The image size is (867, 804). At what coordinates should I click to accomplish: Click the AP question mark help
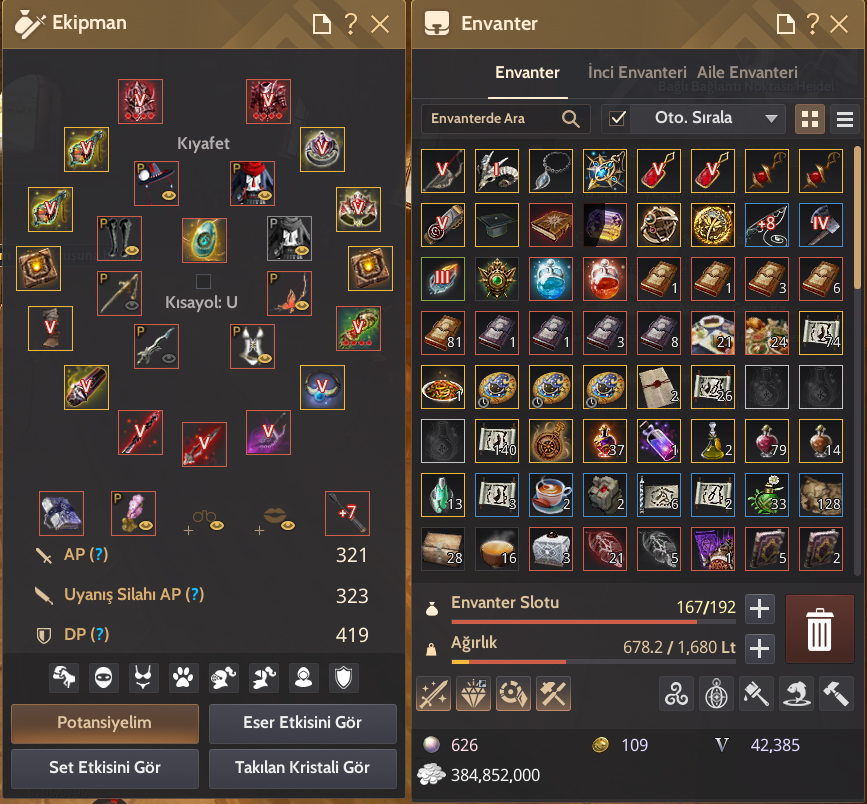(x=99, y=554)
